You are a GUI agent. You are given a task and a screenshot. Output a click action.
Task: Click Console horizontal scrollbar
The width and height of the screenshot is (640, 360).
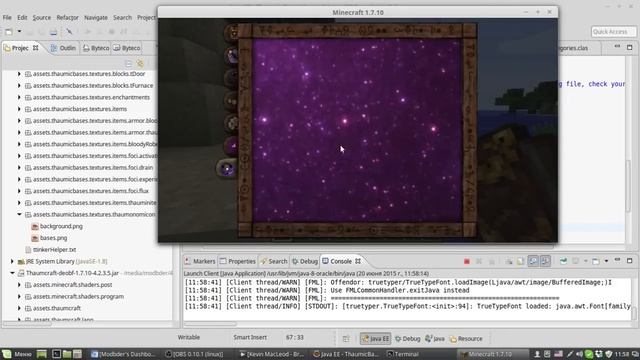210,324
